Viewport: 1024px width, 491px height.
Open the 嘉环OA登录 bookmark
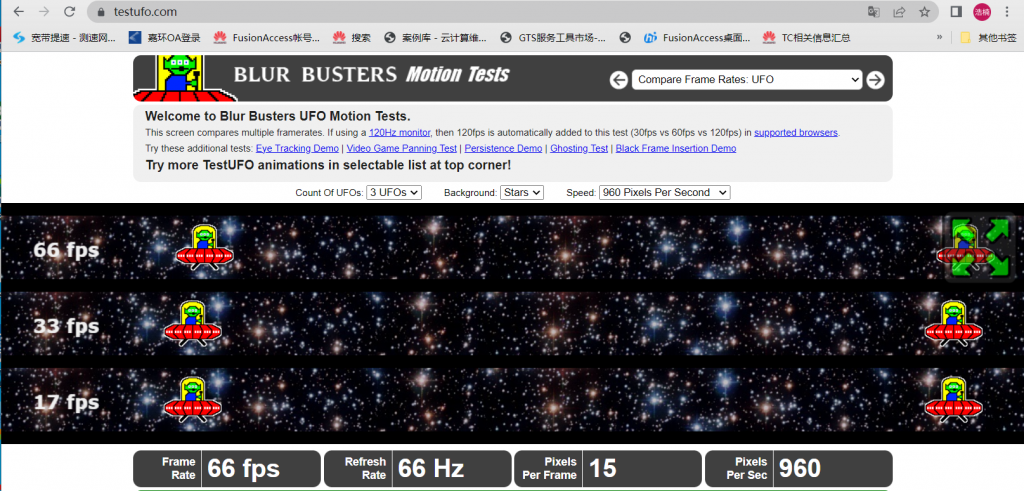pos(164,38)
